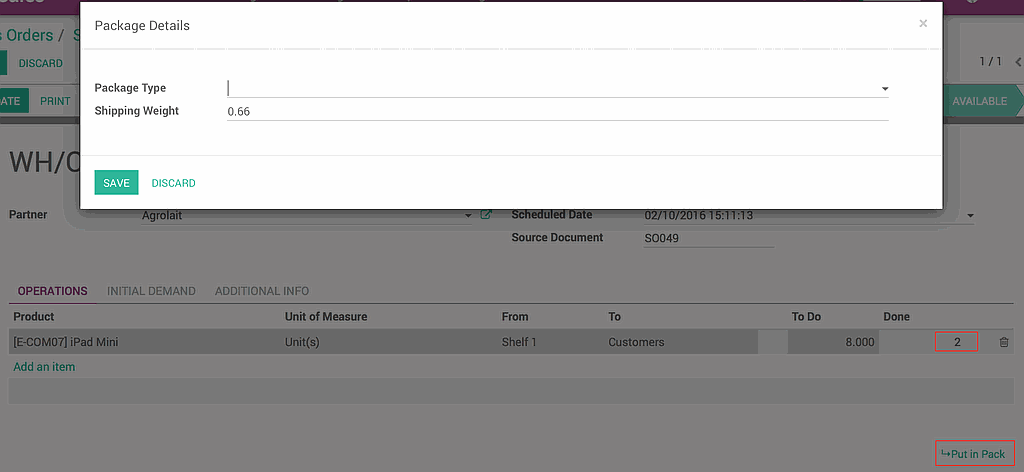Switch to the Operations tab
1024x472 pixels.
52,291
